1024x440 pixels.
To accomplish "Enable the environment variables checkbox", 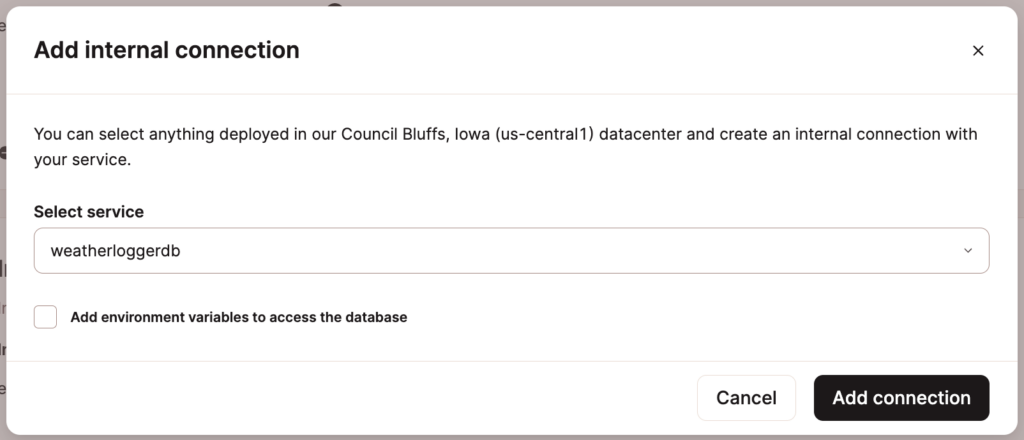I will 45,317.
